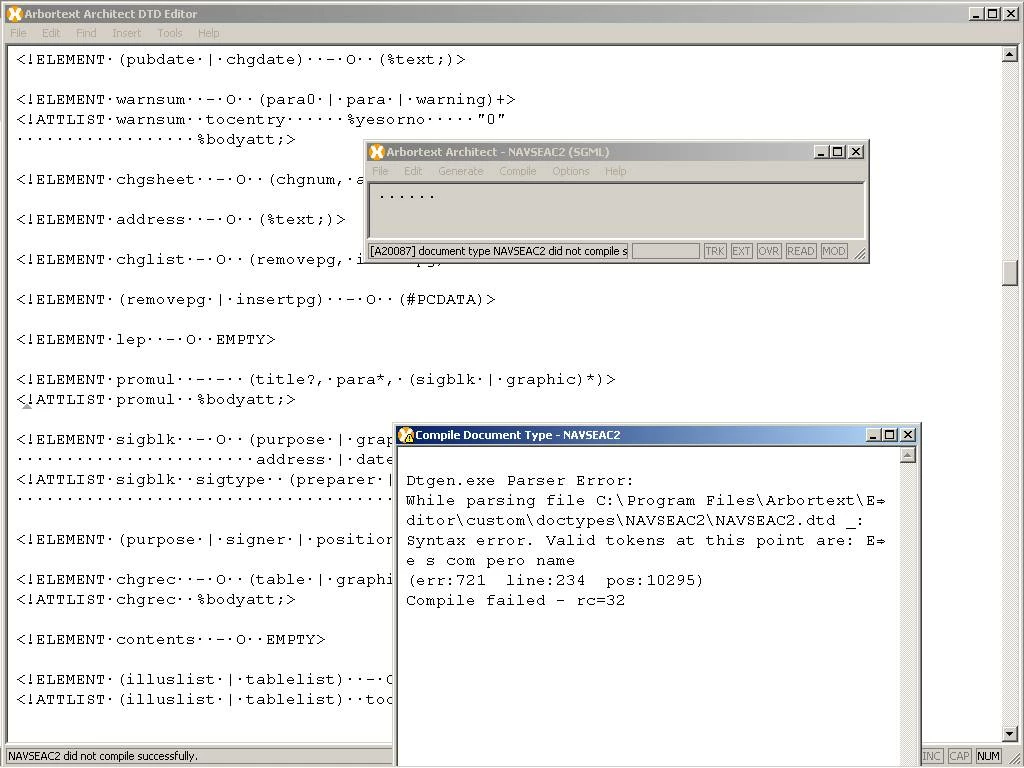Click NUM indicator in DTD Editor status bar
This screenshot has height=768, width=1024.
point(988,756)
